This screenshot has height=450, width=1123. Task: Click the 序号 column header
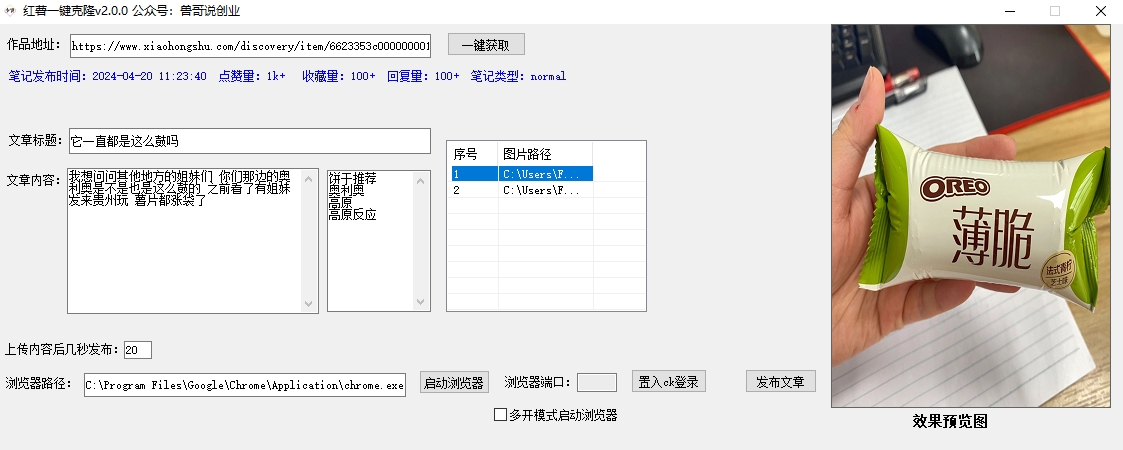[472, 154]
